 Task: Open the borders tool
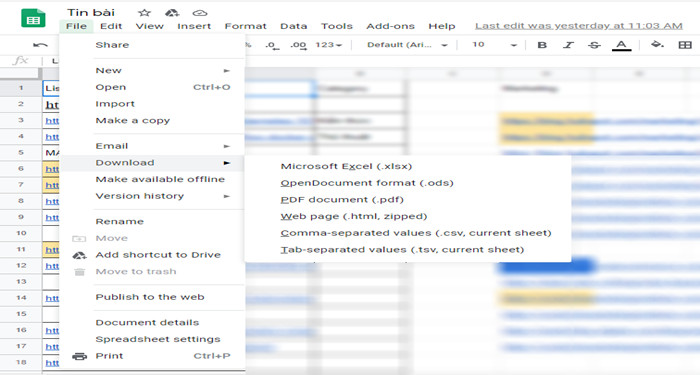[x=685, y=45]
